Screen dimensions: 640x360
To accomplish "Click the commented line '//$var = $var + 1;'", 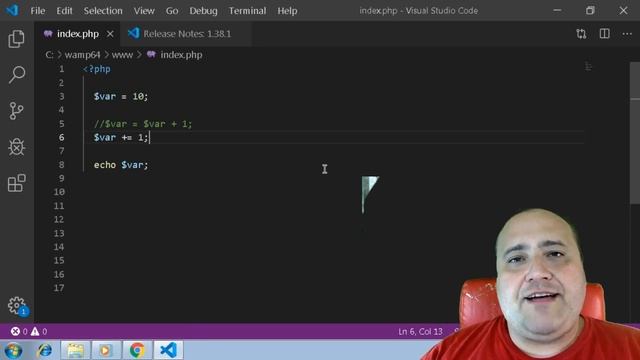I will (x=143, y=124).
